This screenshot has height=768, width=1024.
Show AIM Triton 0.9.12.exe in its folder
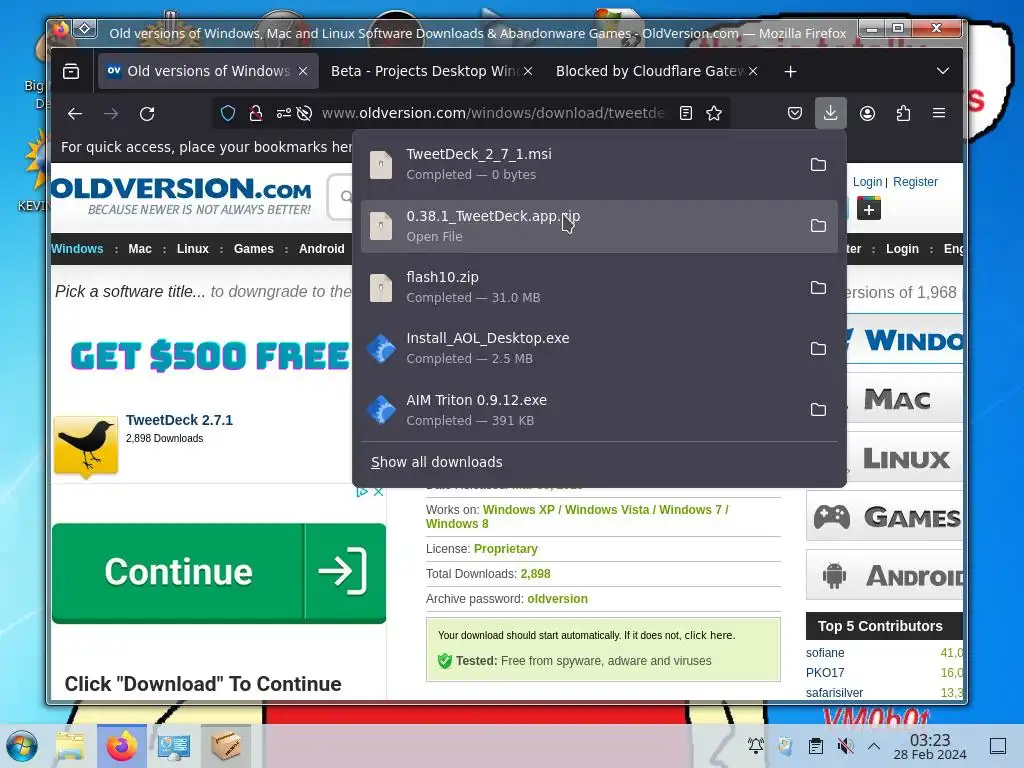pyautogui.click(x=818, y=410)
